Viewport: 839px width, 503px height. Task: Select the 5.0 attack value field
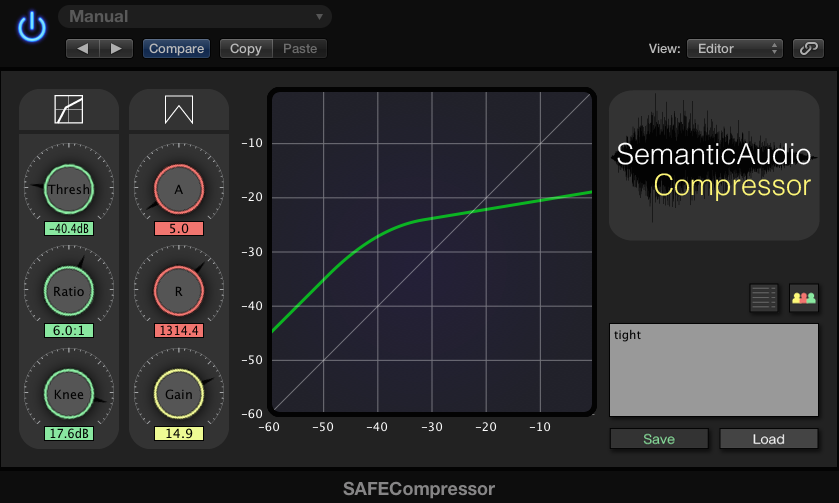coord(179,228)
